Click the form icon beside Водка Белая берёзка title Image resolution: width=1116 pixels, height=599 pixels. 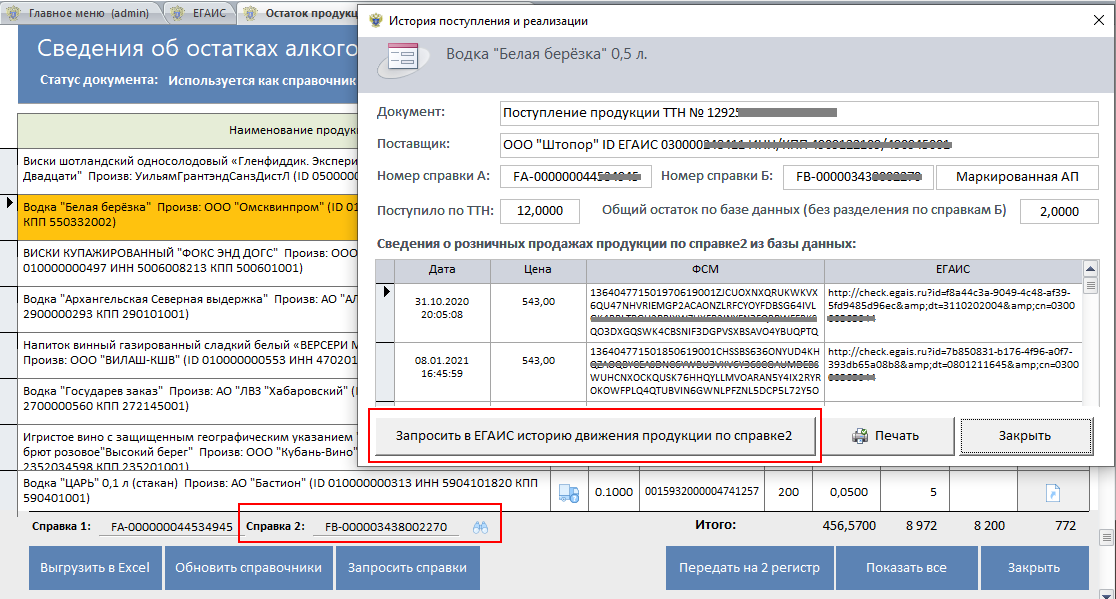(x=401, y=61)
